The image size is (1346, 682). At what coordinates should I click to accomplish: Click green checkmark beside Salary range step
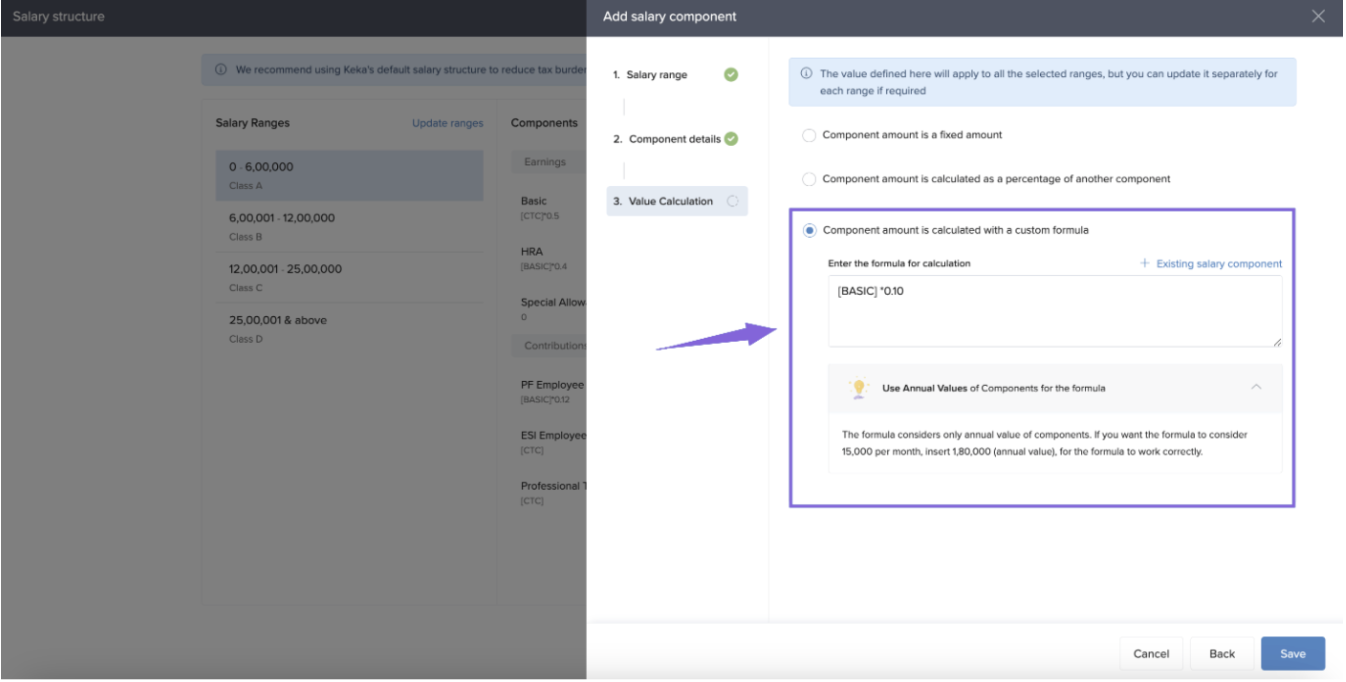click(731, 75)
